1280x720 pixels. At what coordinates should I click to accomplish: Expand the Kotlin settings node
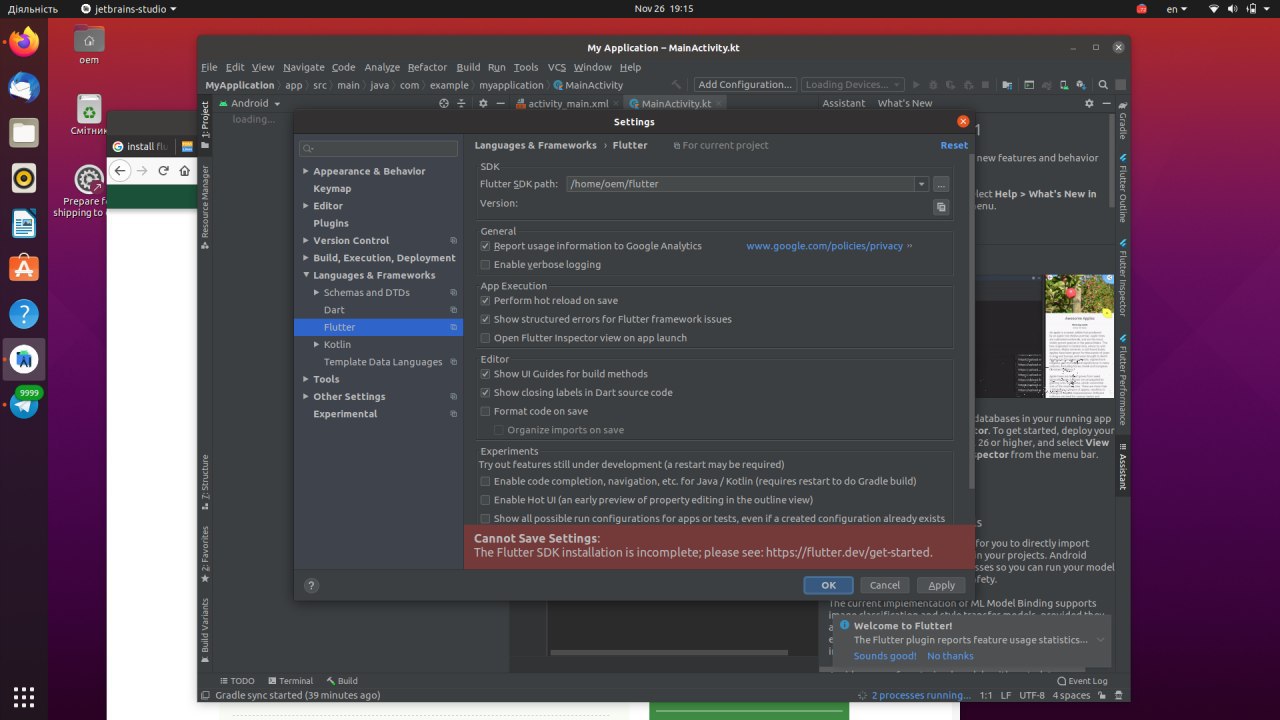tap(316, 344)
